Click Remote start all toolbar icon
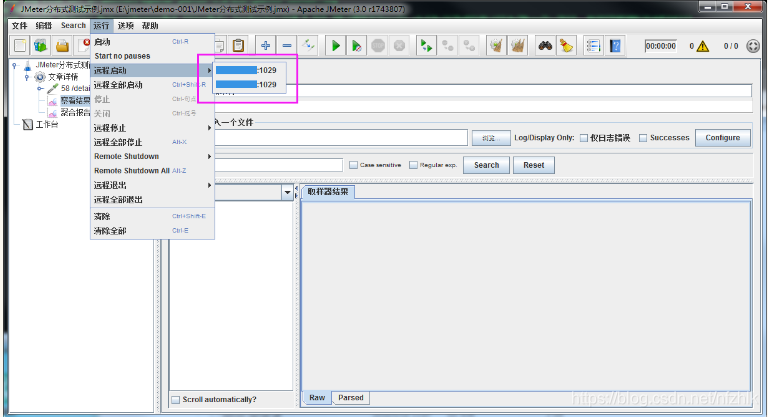Screen dimensions: 768x417 click(x=426, y=46)
